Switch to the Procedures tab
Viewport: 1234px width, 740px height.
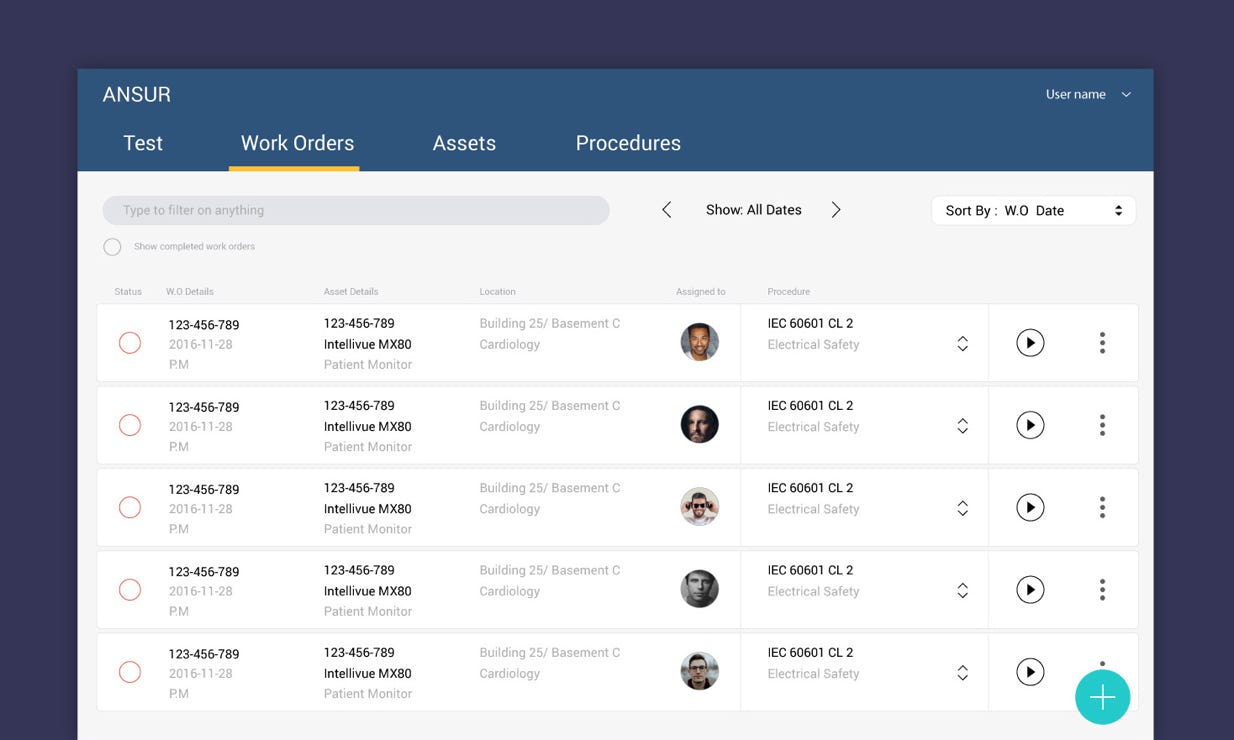(628, 143)
